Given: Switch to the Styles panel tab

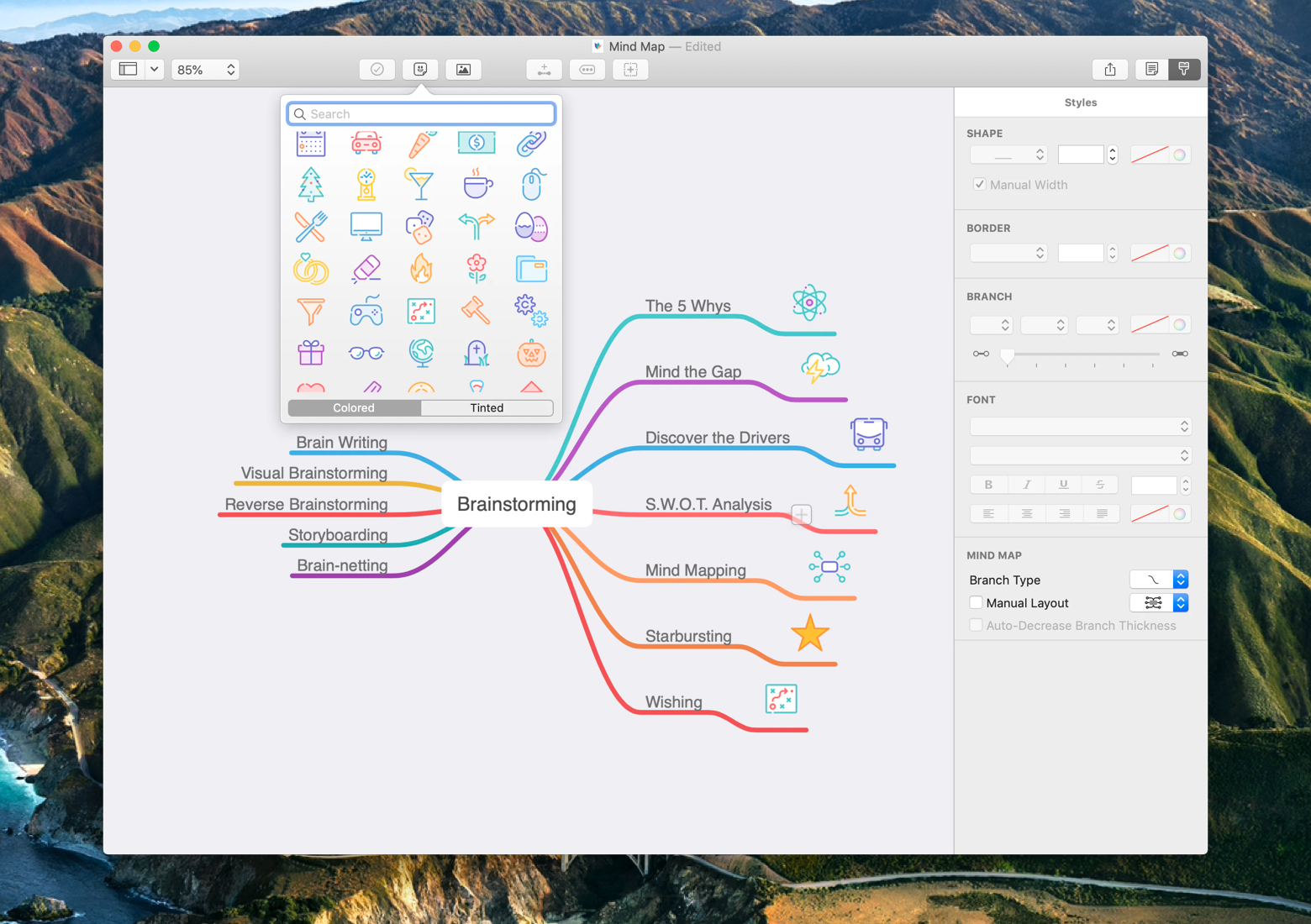Looking at the screenshot, I should (x=1184, y=69).
